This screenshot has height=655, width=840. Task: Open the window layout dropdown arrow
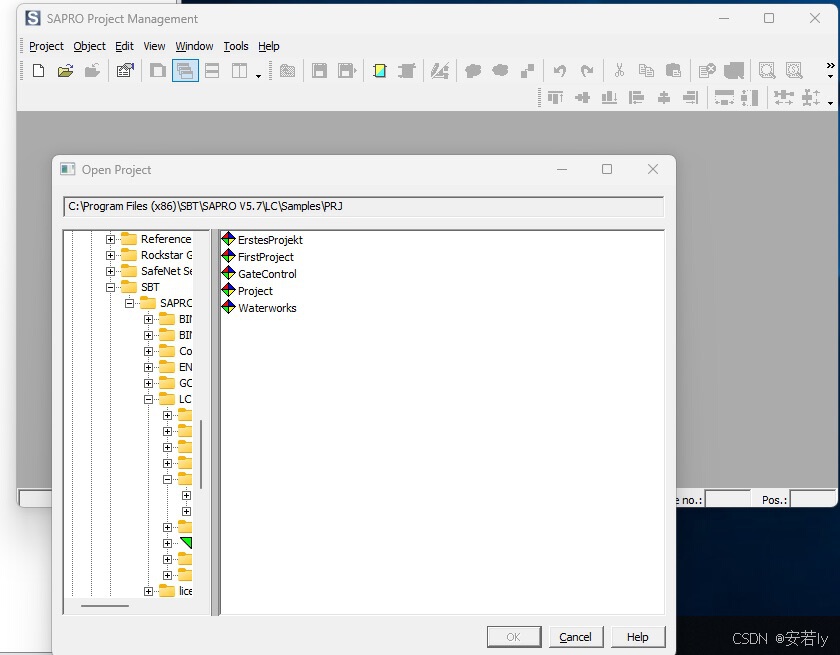[x=258, y=76]
